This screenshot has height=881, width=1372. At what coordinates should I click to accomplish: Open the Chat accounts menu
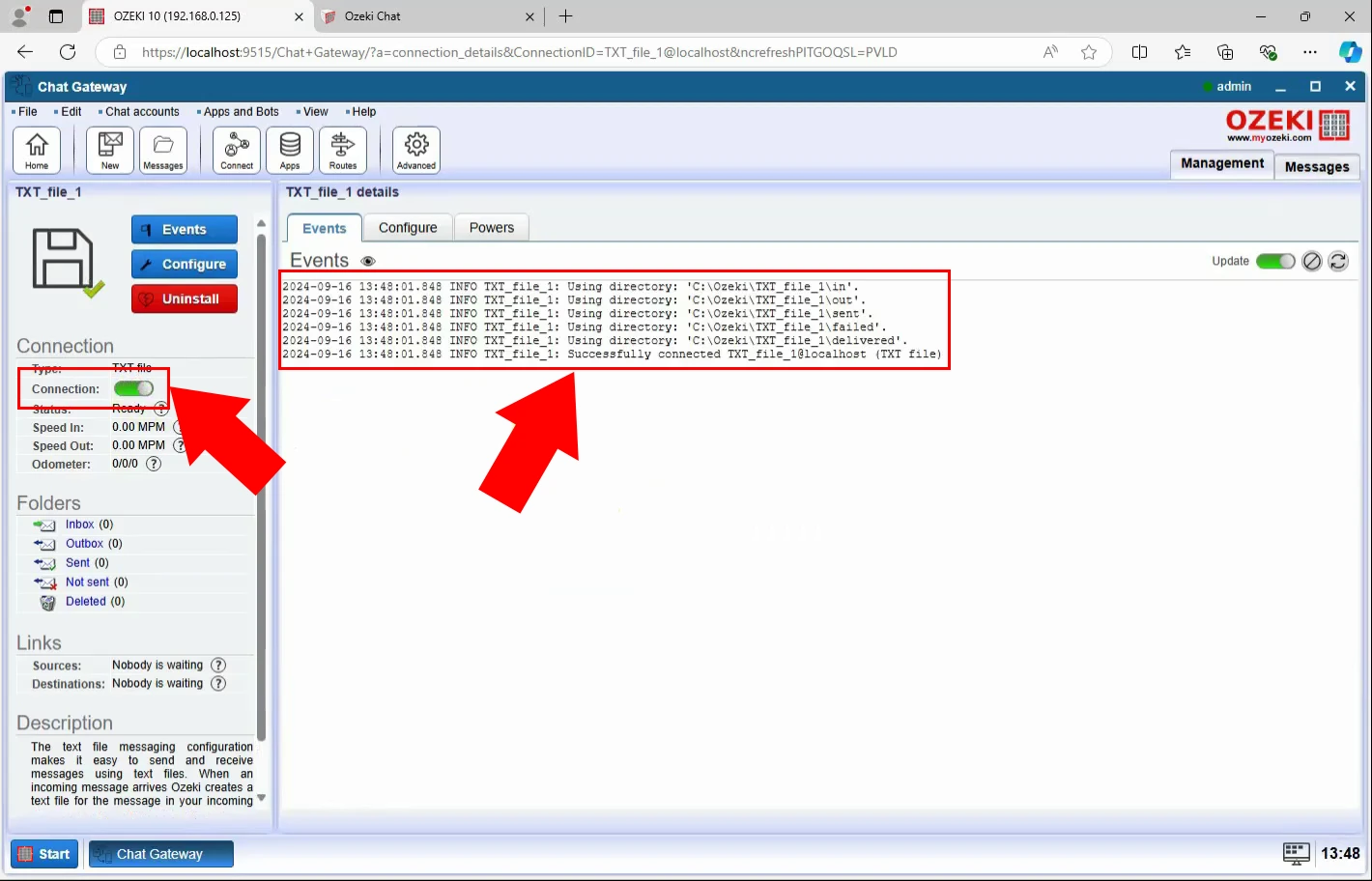140,112
